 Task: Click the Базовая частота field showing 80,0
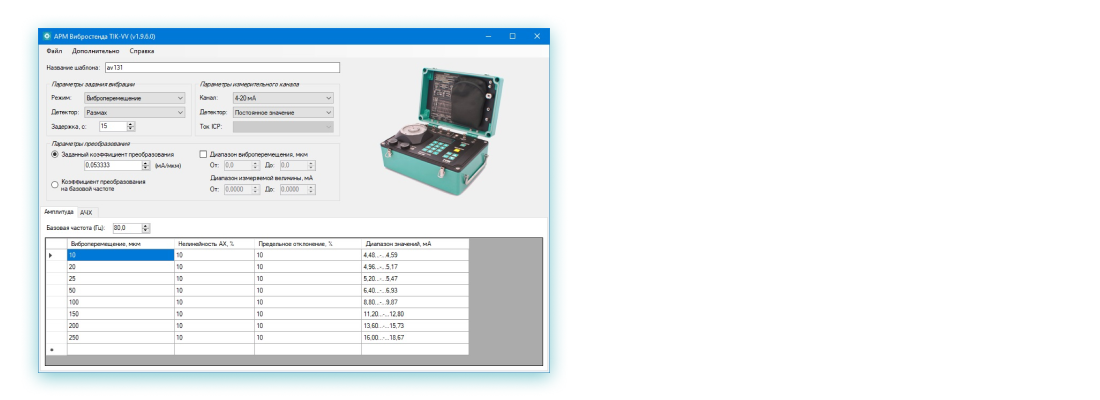[127, 228]
